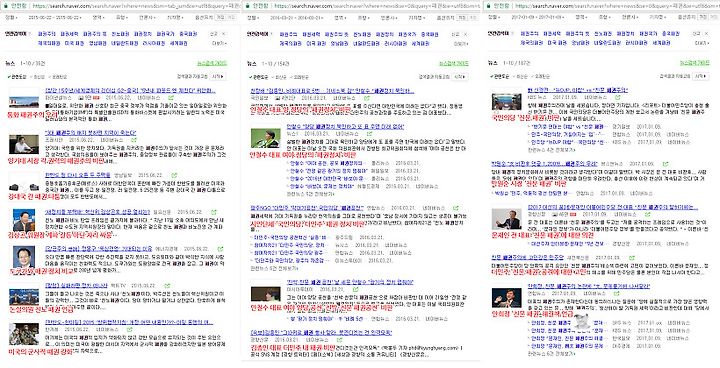The height and width of the screenshot is (368, 720).
Task: Open first KBS article thumbnail in 2017 window
Action: click(507, 102)
